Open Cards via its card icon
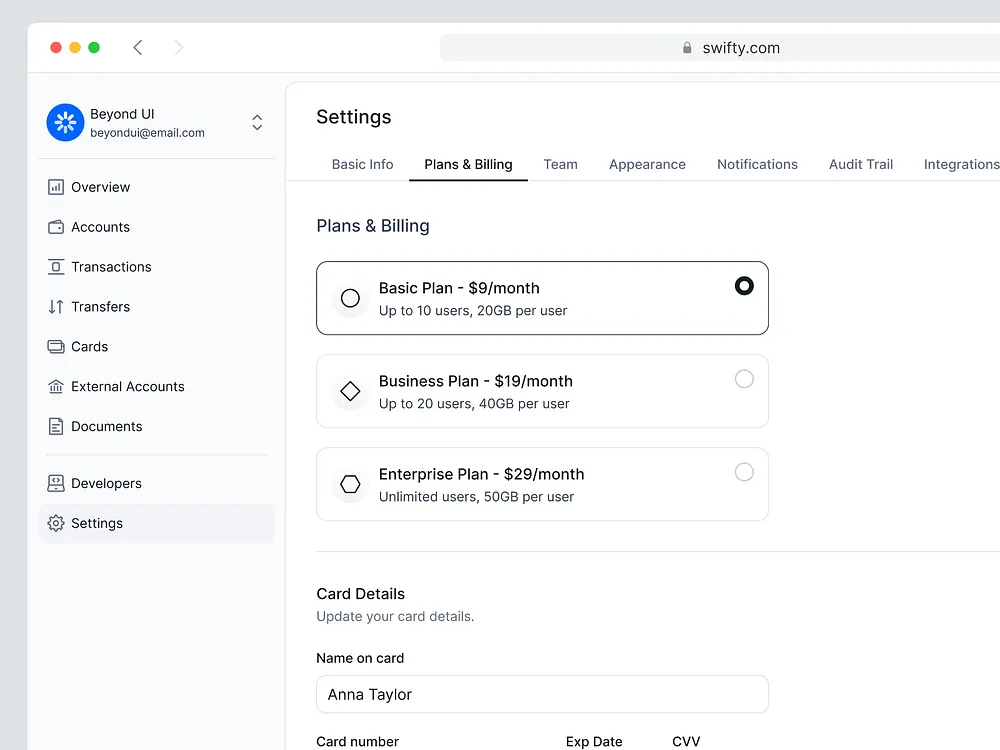Screen dimensions: 1000x750 (x=55, y=347)
